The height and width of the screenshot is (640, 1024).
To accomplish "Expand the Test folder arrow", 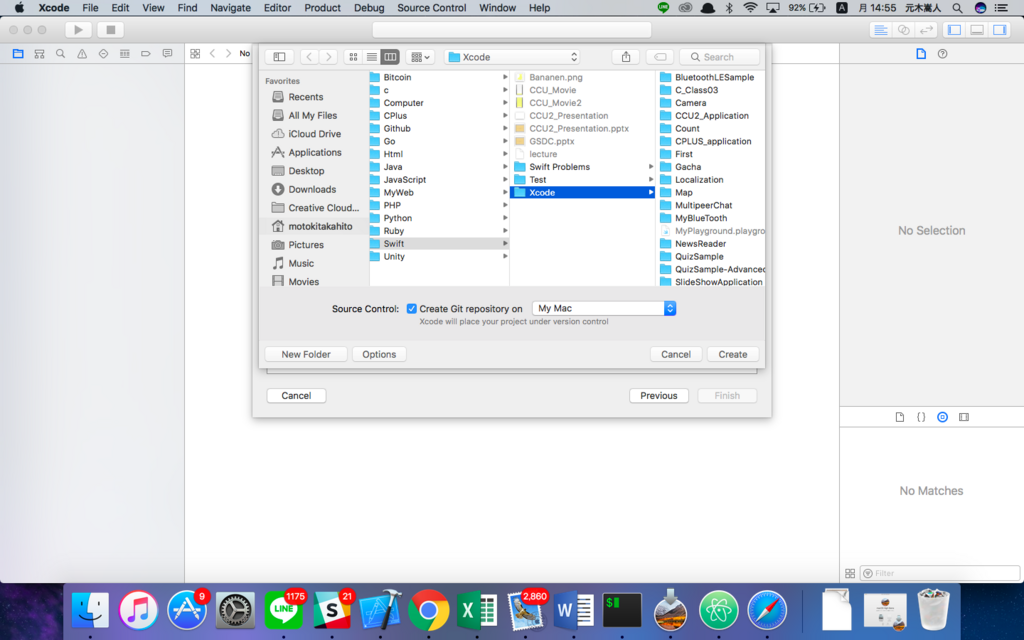I will tap(650, 180).
